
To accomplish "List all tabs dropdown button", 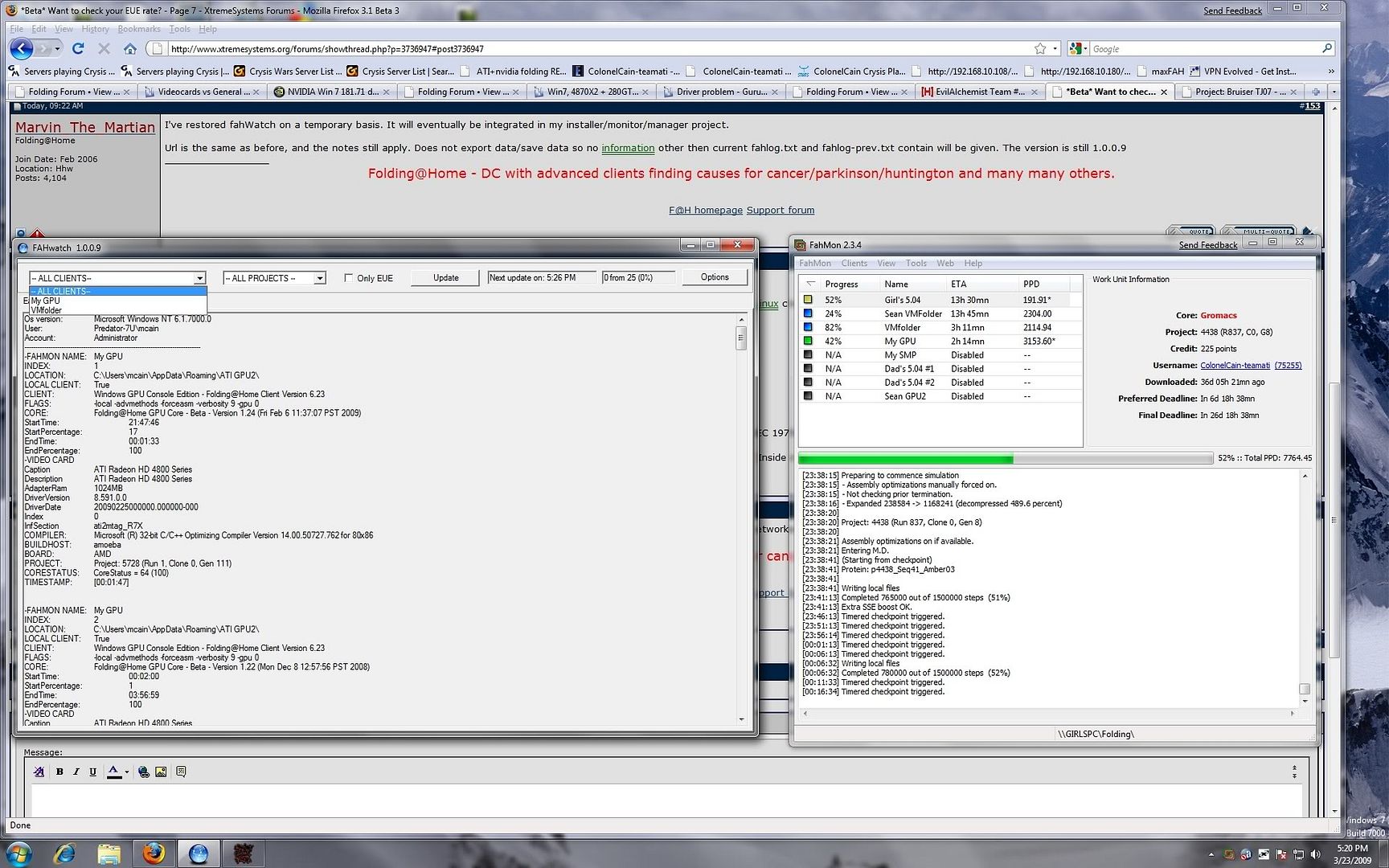I will tap(1334, 92).
